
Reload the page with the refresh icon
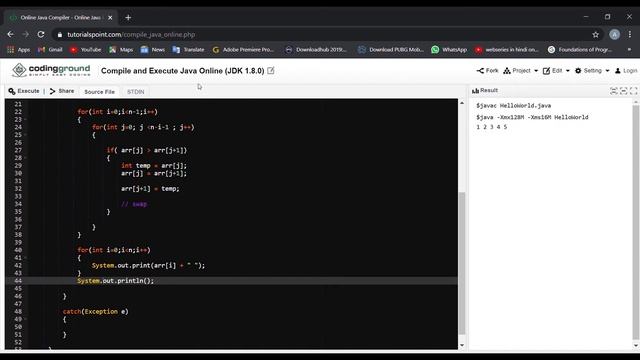pos(41,35)
